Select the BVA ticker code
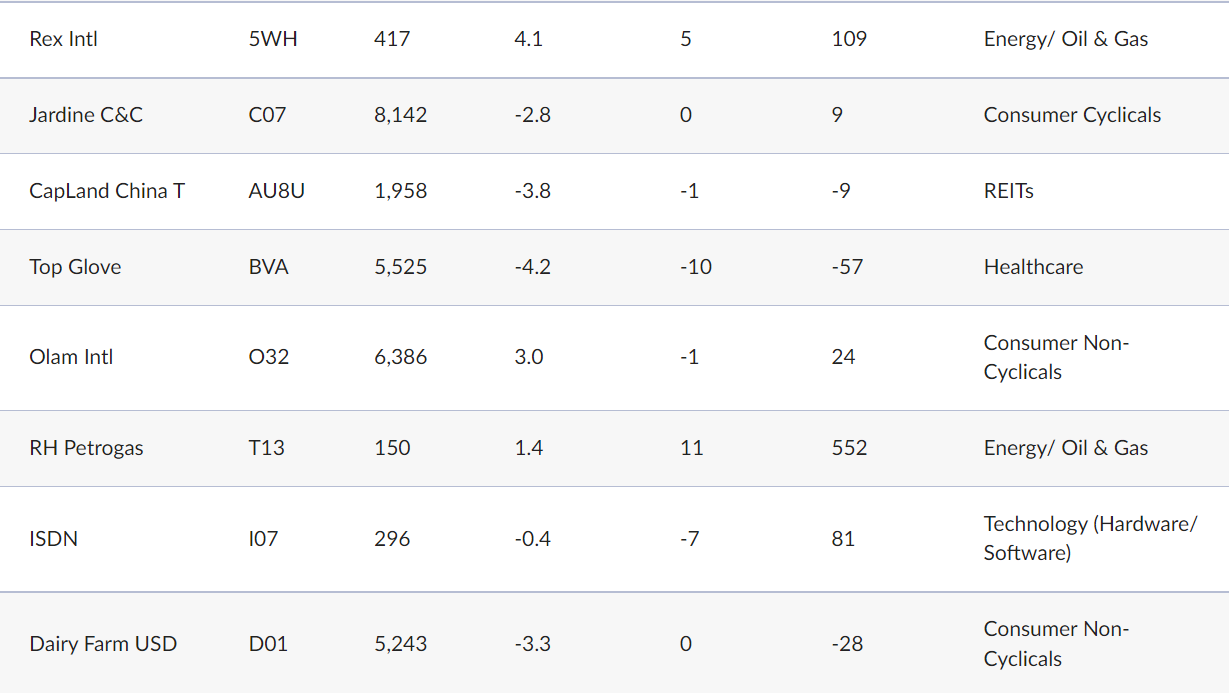The width and height of the screenshot is (1230, 693). [268, 267]
